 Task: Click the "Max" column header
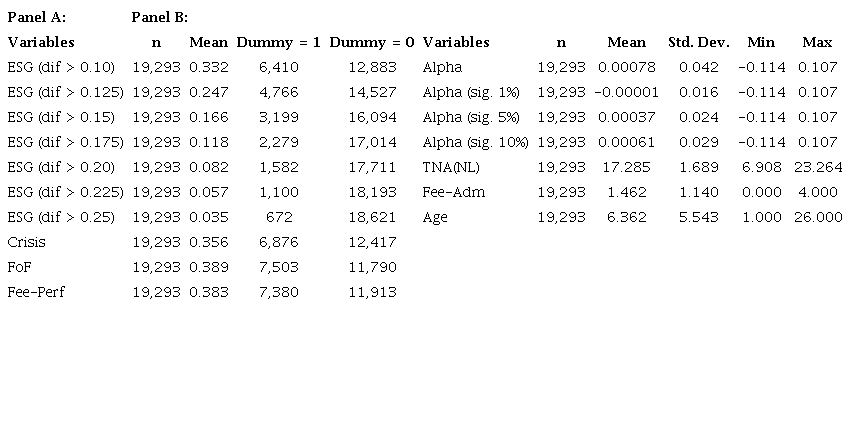[817, 42]
